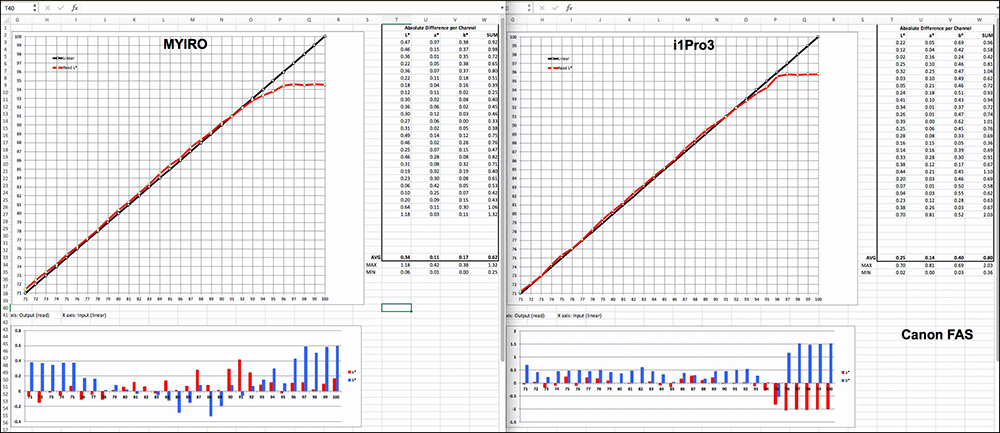Open the Name Box dropdown arrows showing T40

pos(34,7)
